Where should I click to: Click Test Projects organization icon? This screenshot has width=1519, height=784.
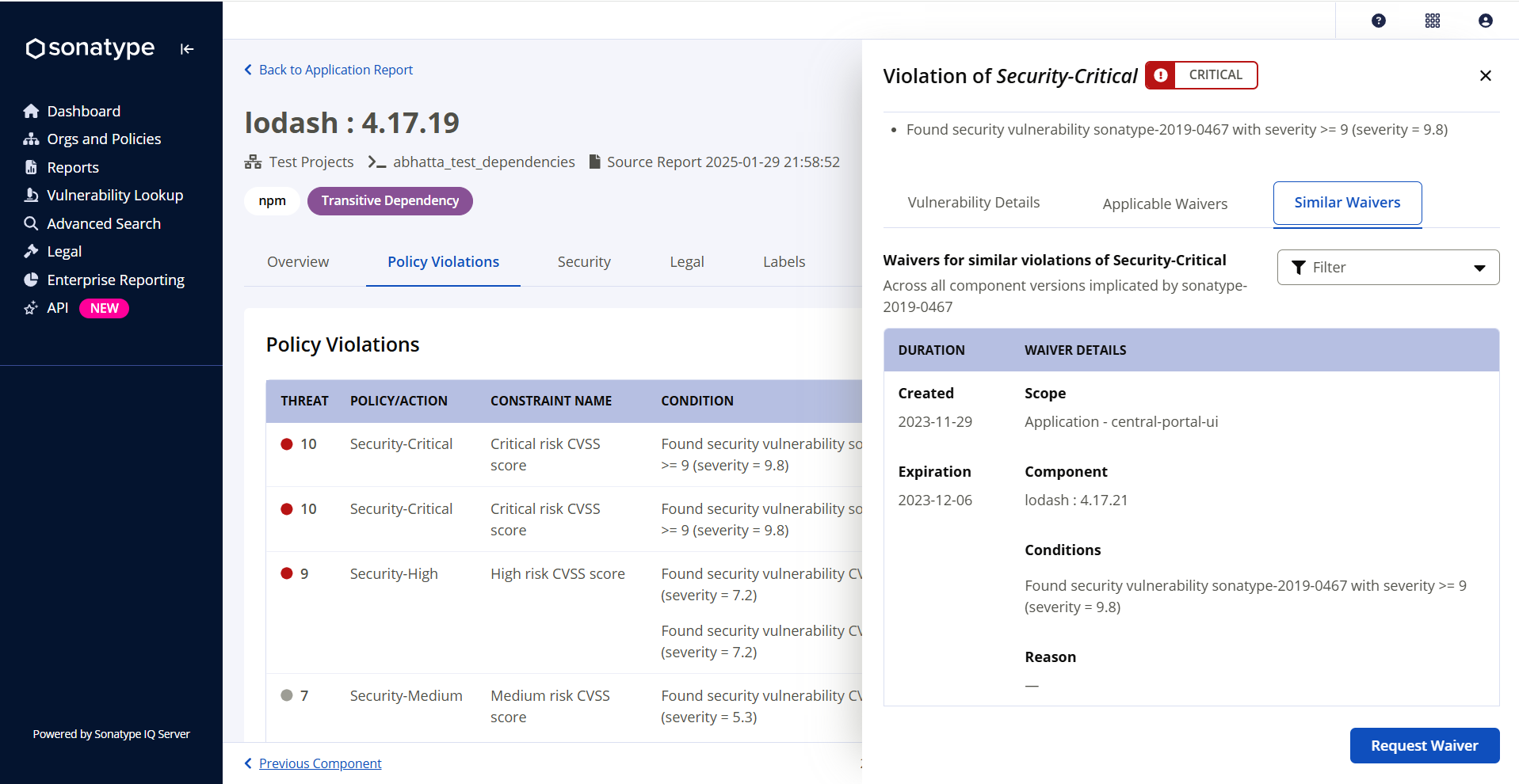(253, 162)
